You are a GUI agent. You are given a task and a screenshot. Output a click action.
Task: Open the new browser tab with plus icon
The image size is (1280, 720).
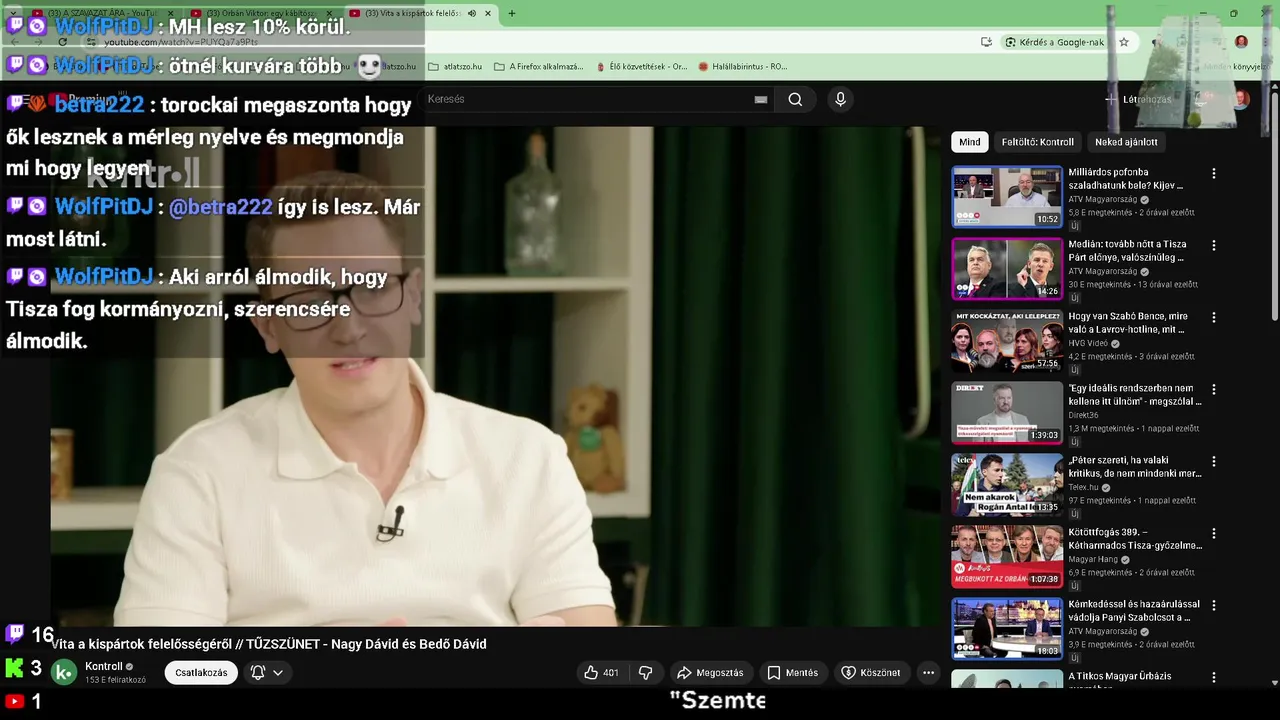point(512,14)
